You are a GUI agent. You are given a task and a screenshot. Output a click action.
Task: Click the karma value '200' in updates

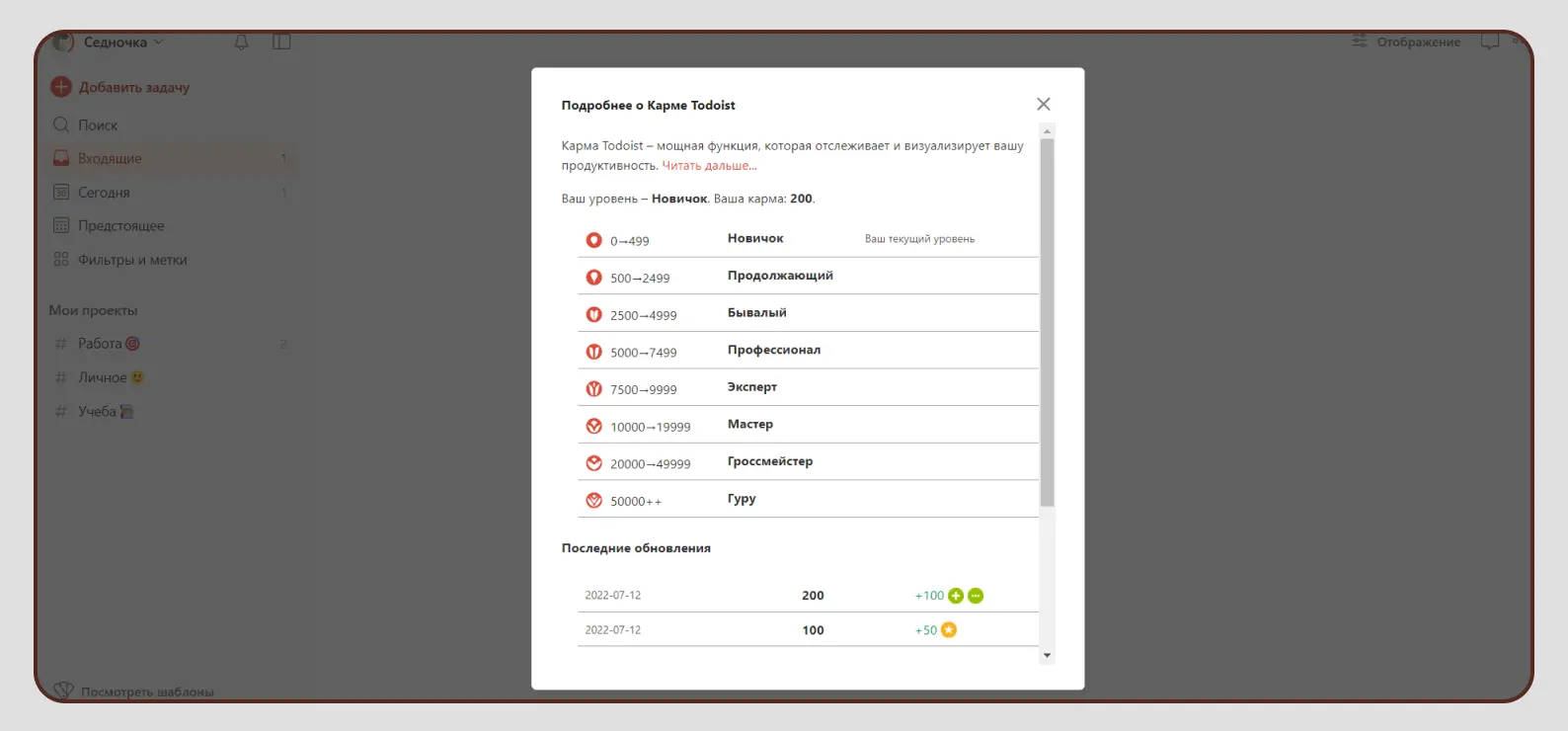[813, 596]
